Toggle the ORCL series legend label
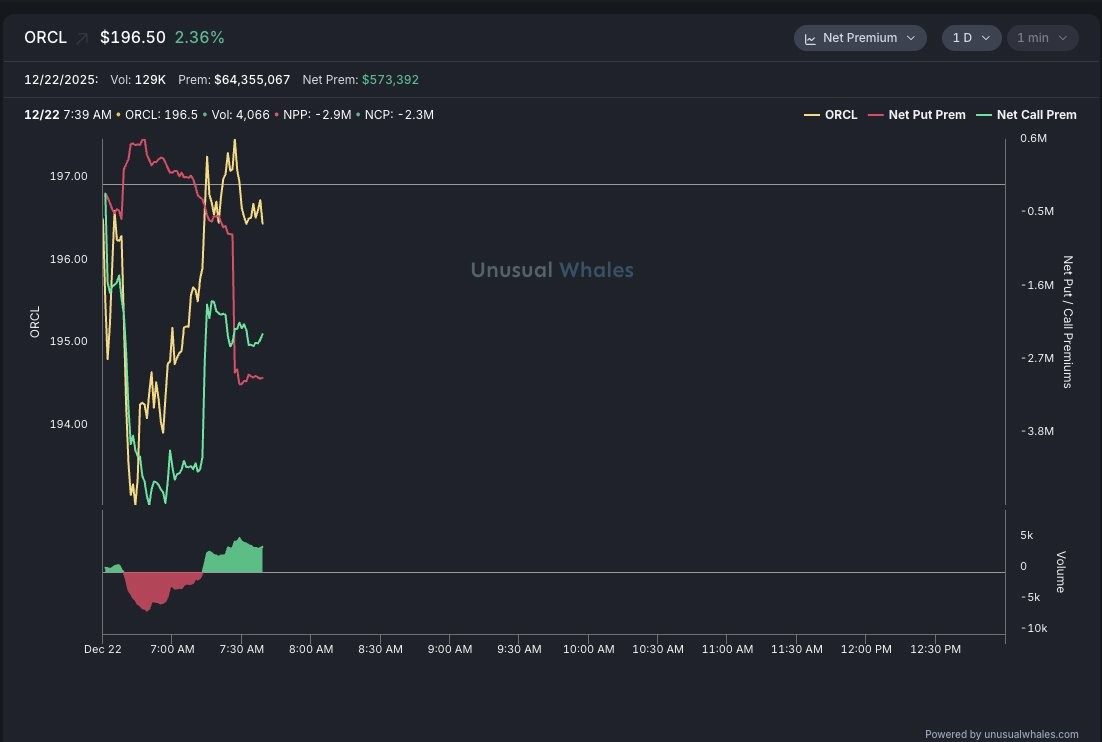Screen dimensions: 1102x742 tap(841, 115)
